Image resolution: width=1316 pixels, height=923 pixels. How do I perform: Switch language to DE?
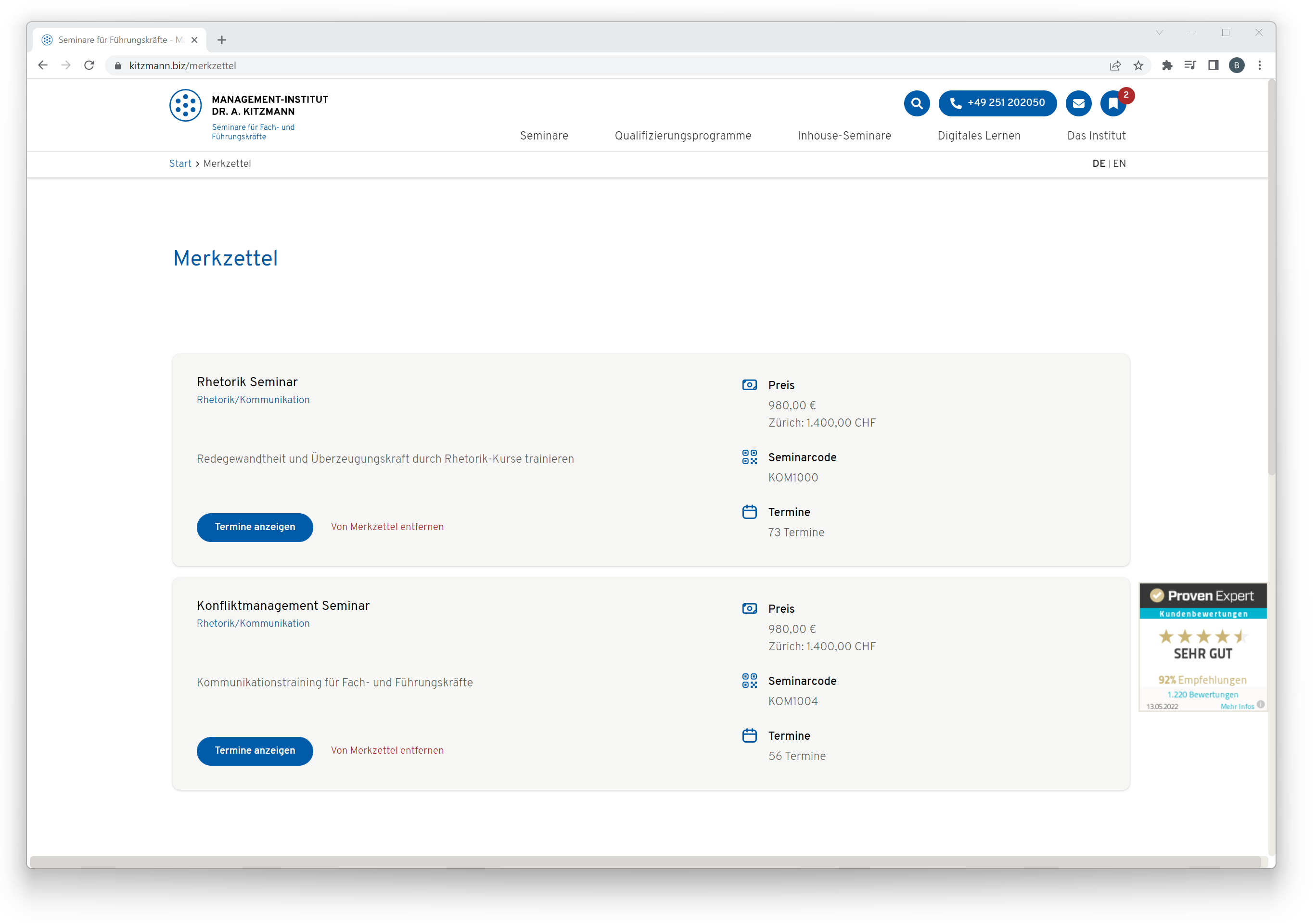(x=1098, y=164)
